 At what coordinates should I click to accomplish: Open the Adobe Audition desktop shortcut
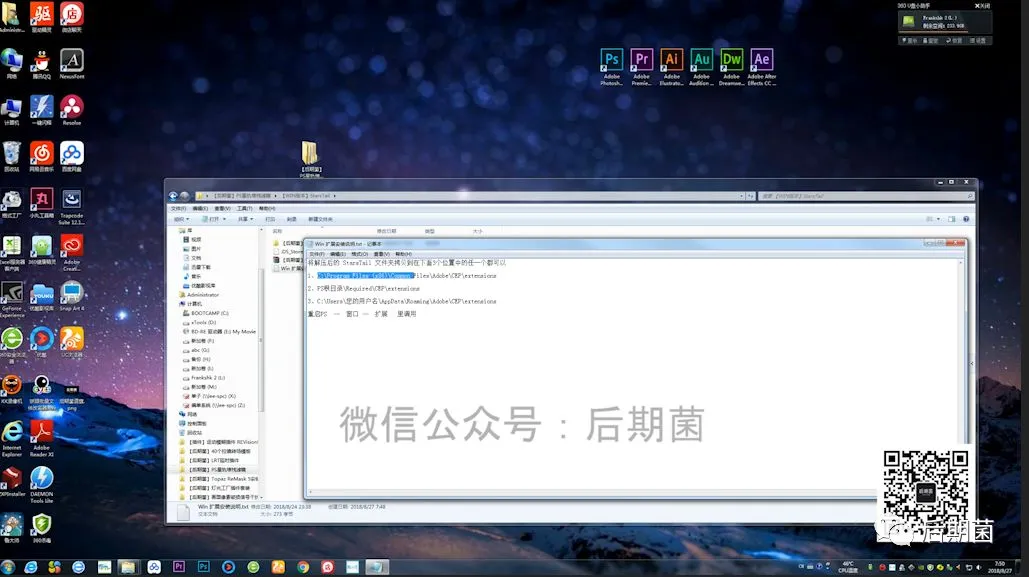pos(702,67)
